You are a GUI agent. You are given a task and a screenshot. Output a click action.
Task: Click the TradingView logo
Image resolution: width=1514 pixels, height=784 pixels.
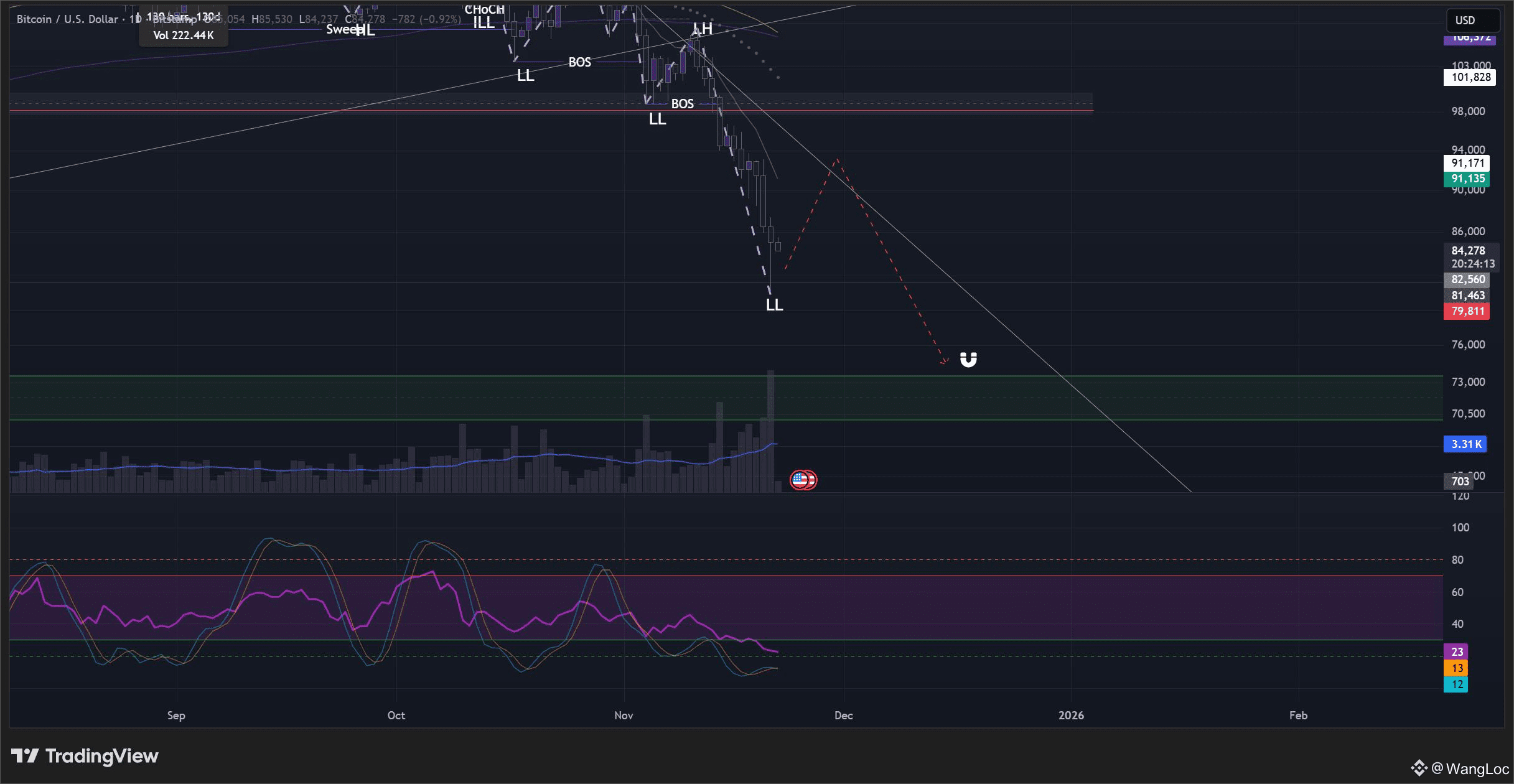pos(85,756)
